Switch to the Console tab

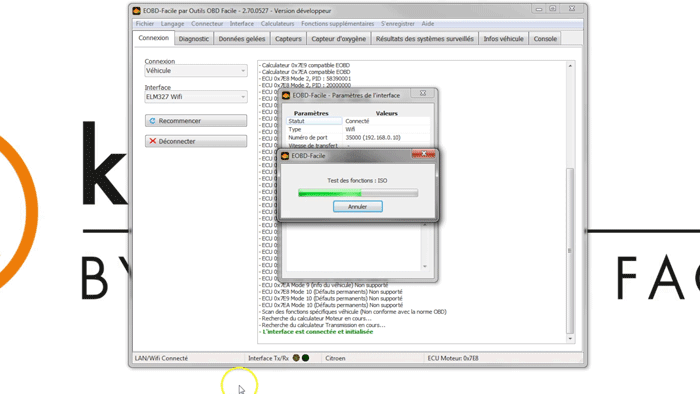(x=545, y=39)
